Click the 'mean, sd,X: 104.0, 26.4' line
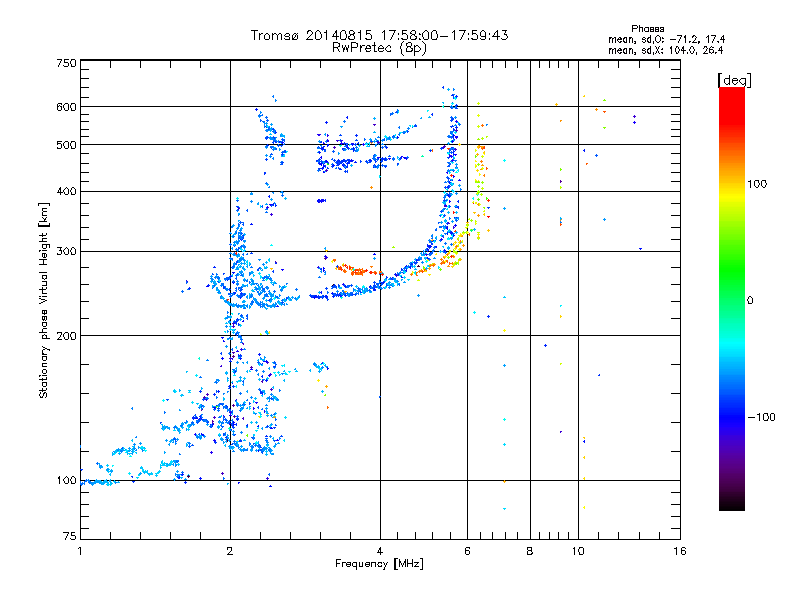Image resolution: width=800 pixels, height=600 pixels. 665,50
